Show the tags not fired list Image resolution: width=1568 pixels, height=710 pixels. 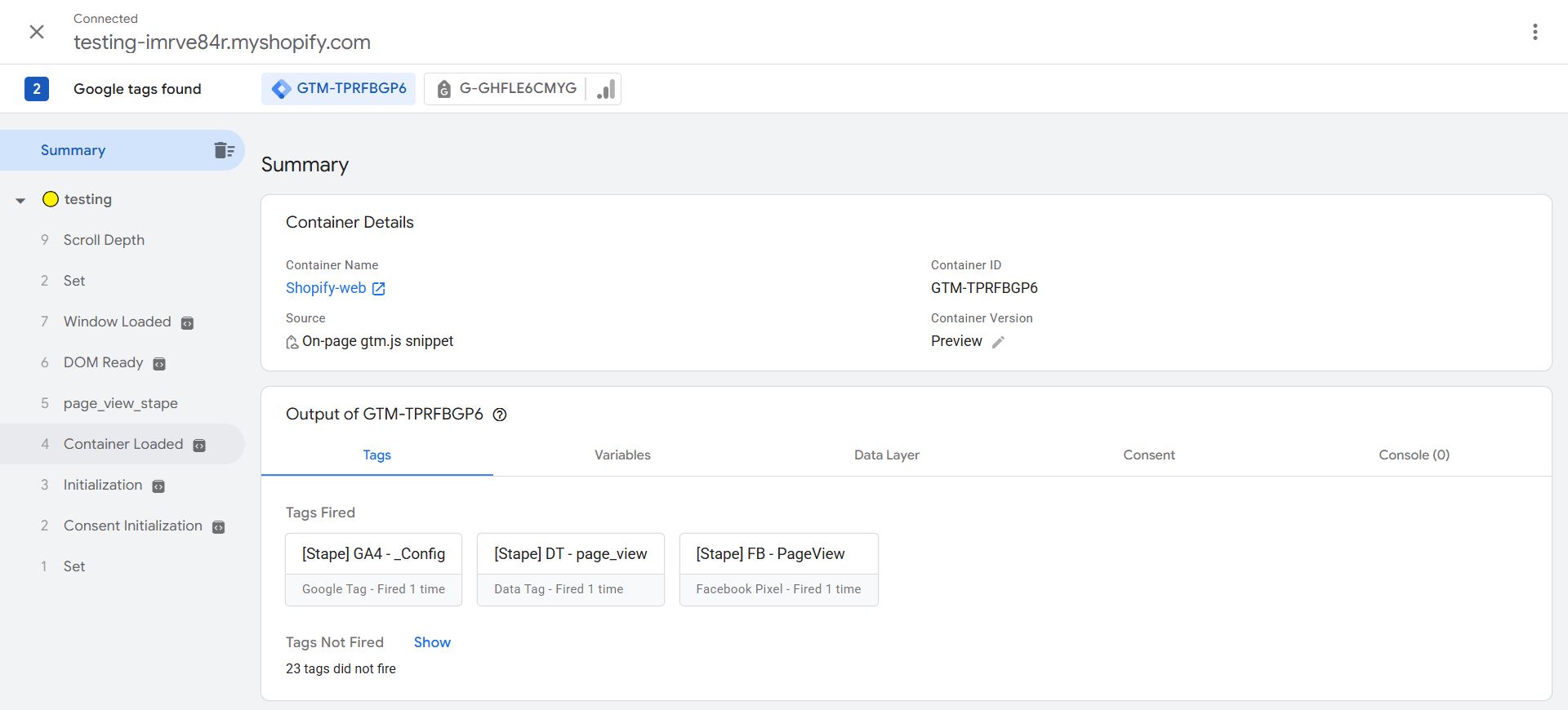(432, 642)
